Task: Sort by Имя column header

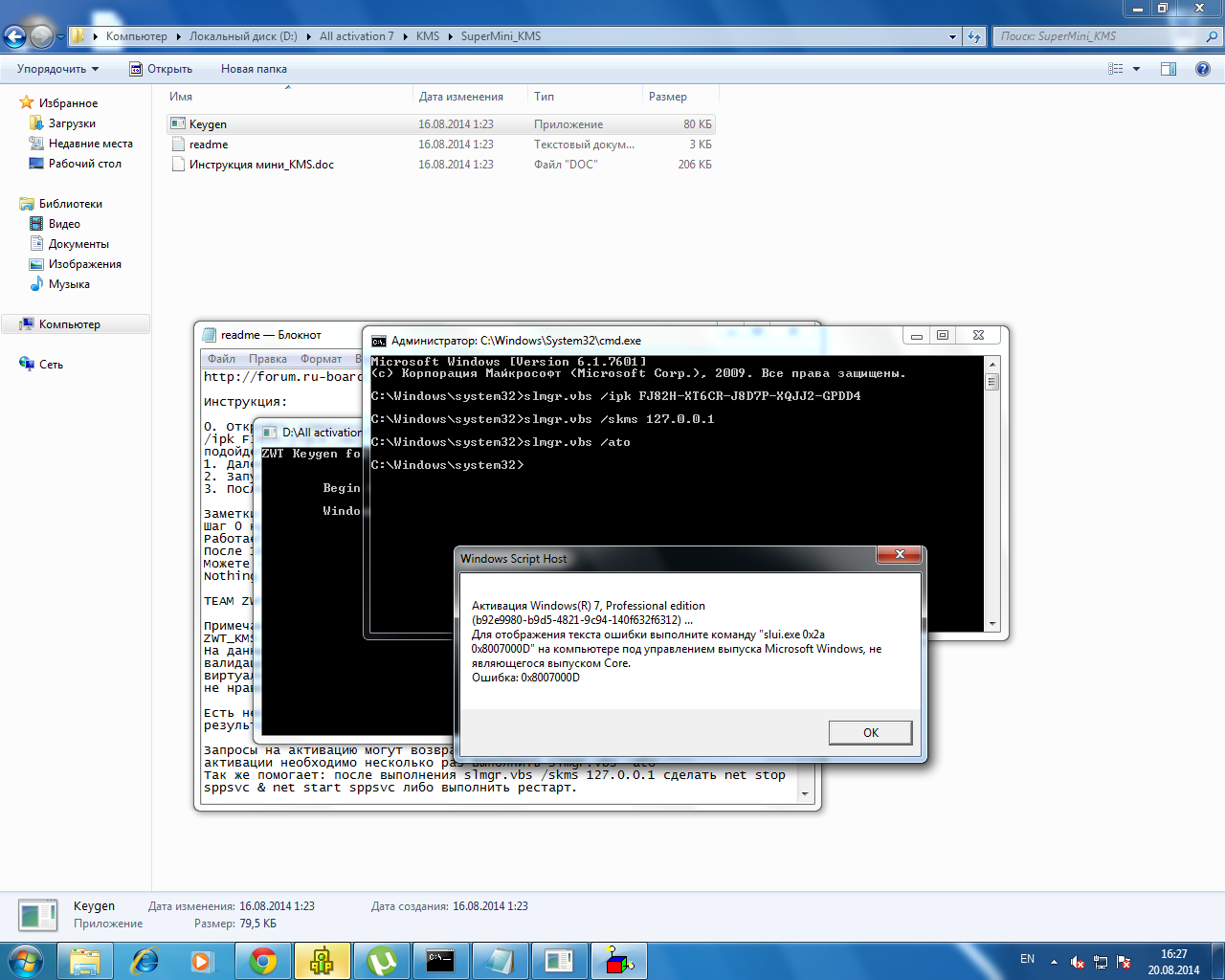Action: tap(287, 97)
